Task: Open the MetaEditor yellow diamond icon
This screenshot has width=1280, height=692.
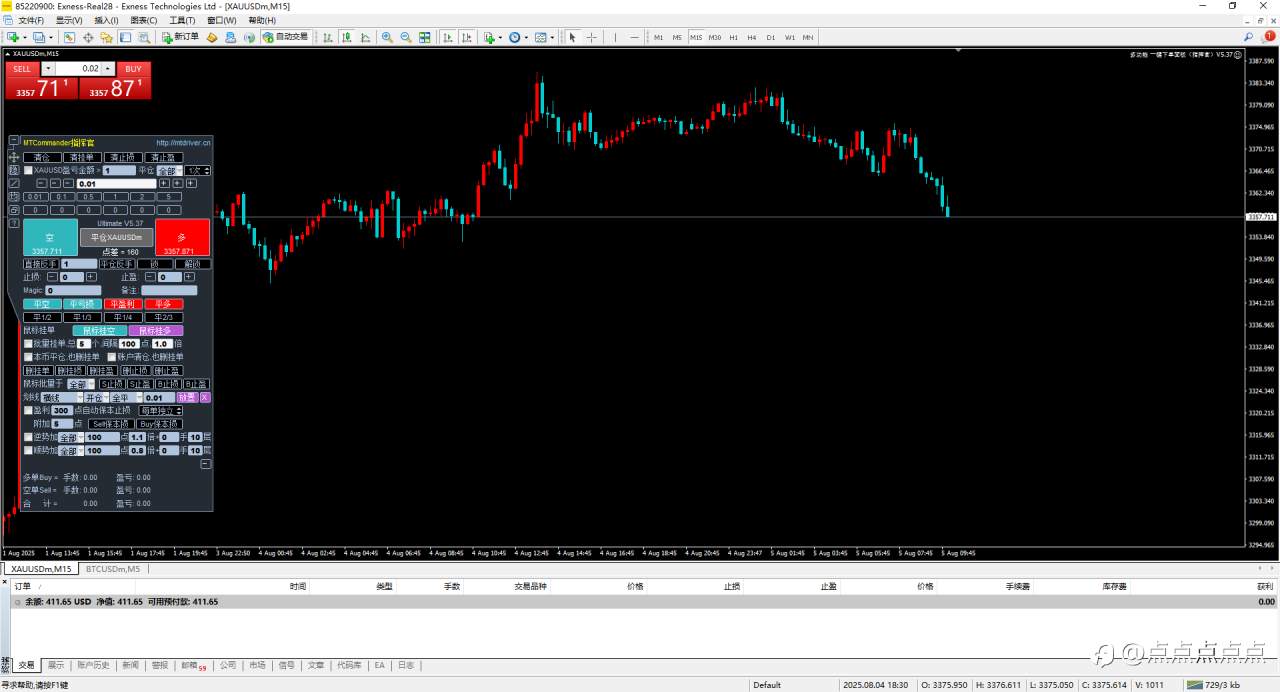Action: (x=212, y=37)
